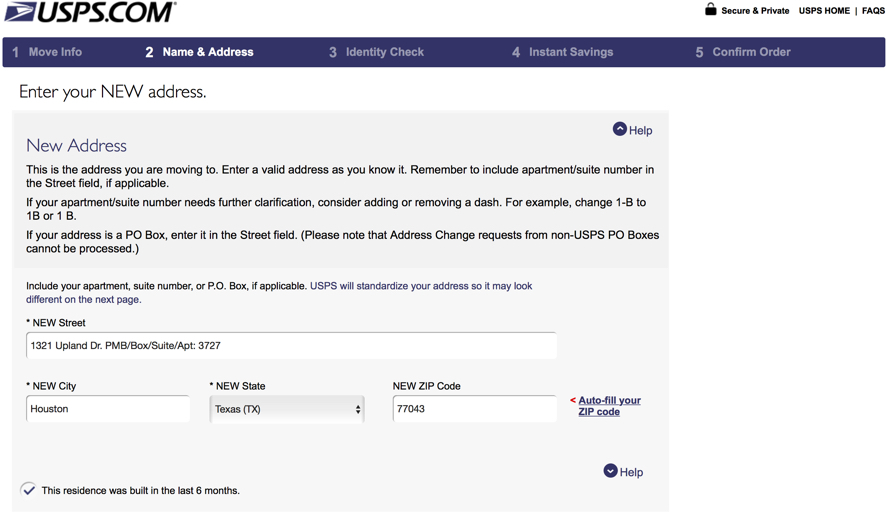Click the NEW ZIP Code field
Screen dimensions: 887x517
pos(475,409)
